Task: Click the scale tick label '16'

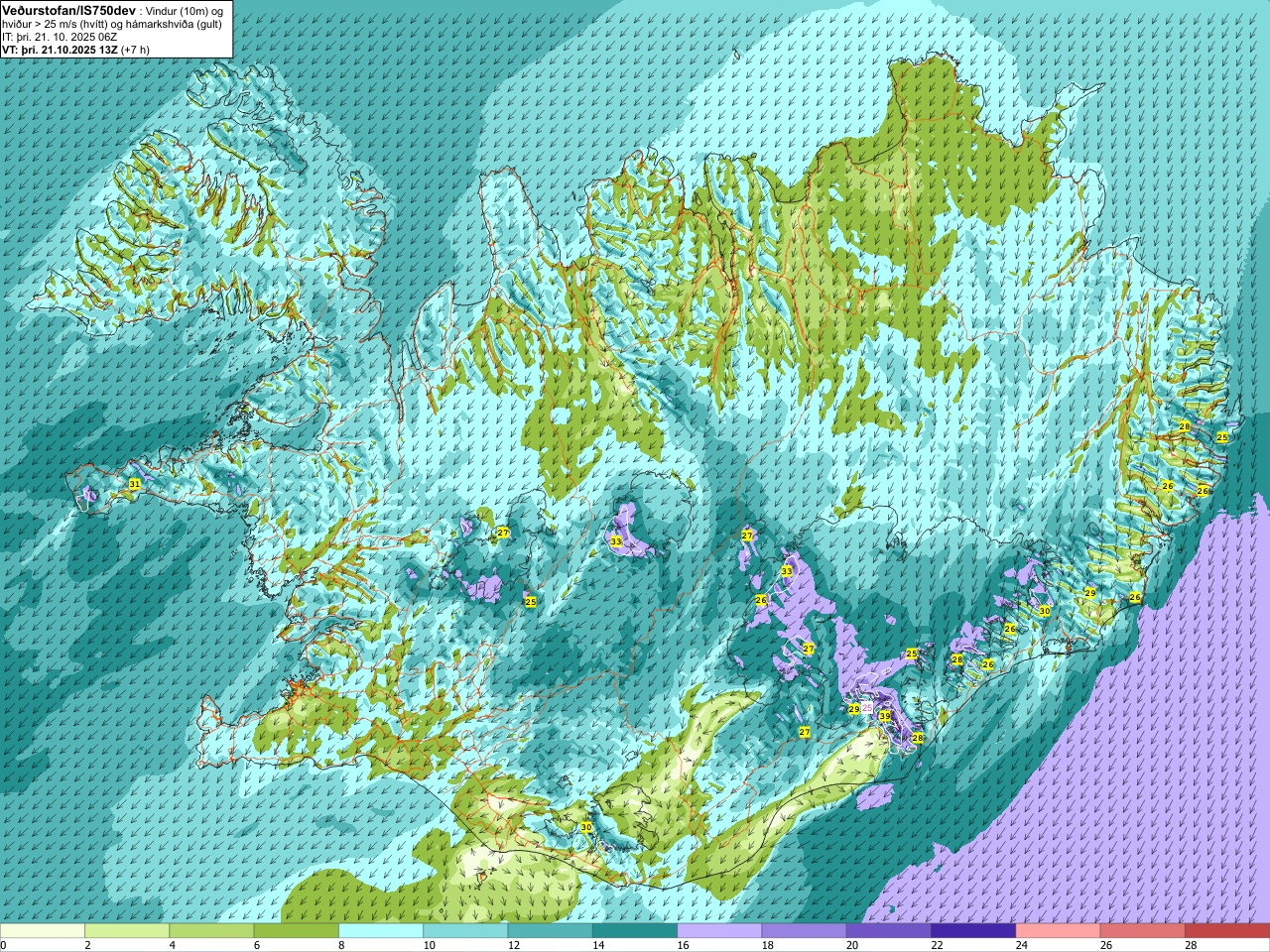Action: point(683,945)
